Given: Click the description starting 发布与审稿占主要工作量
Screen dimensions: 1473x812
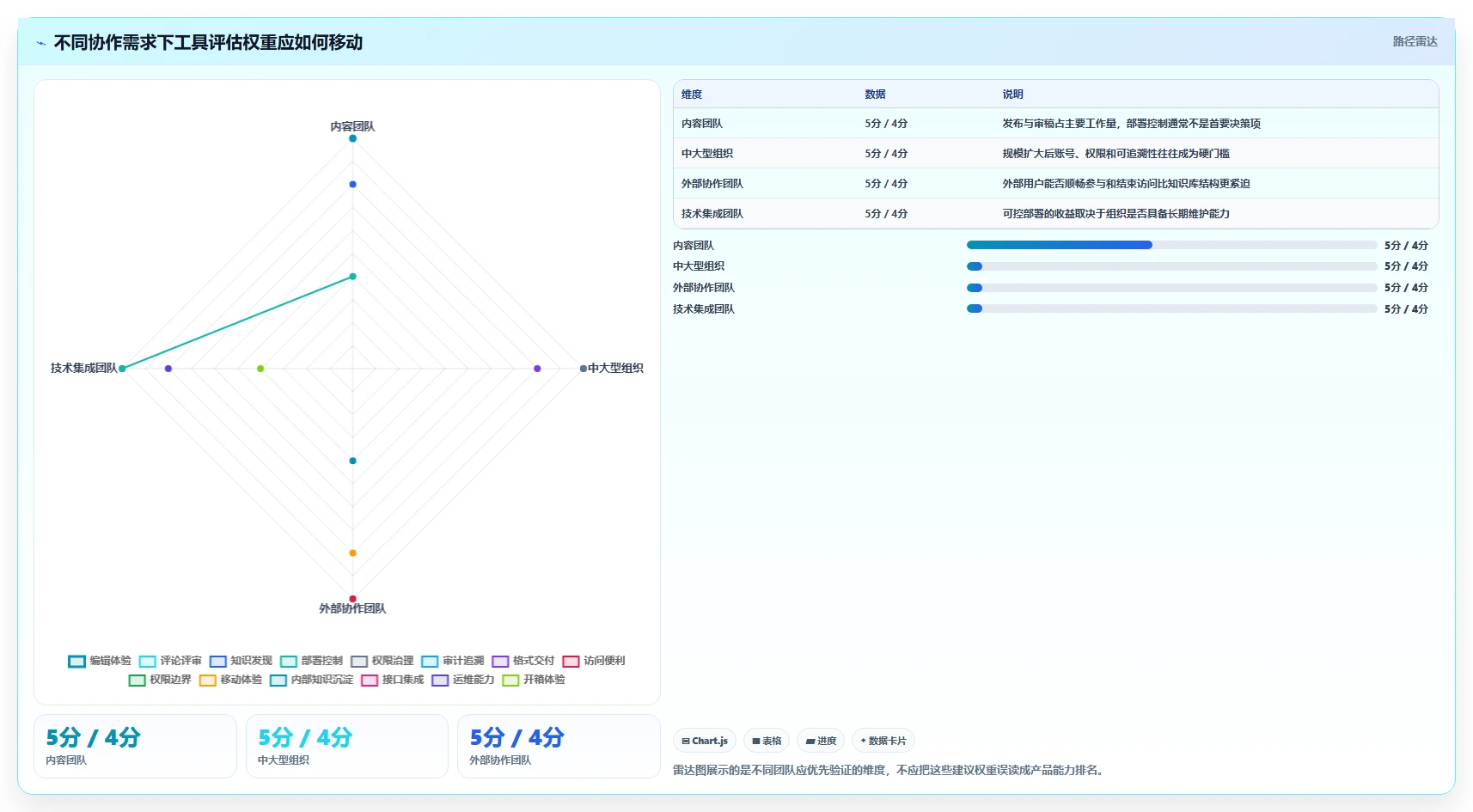Looking at the screenshot, I should pos(1131,124).
